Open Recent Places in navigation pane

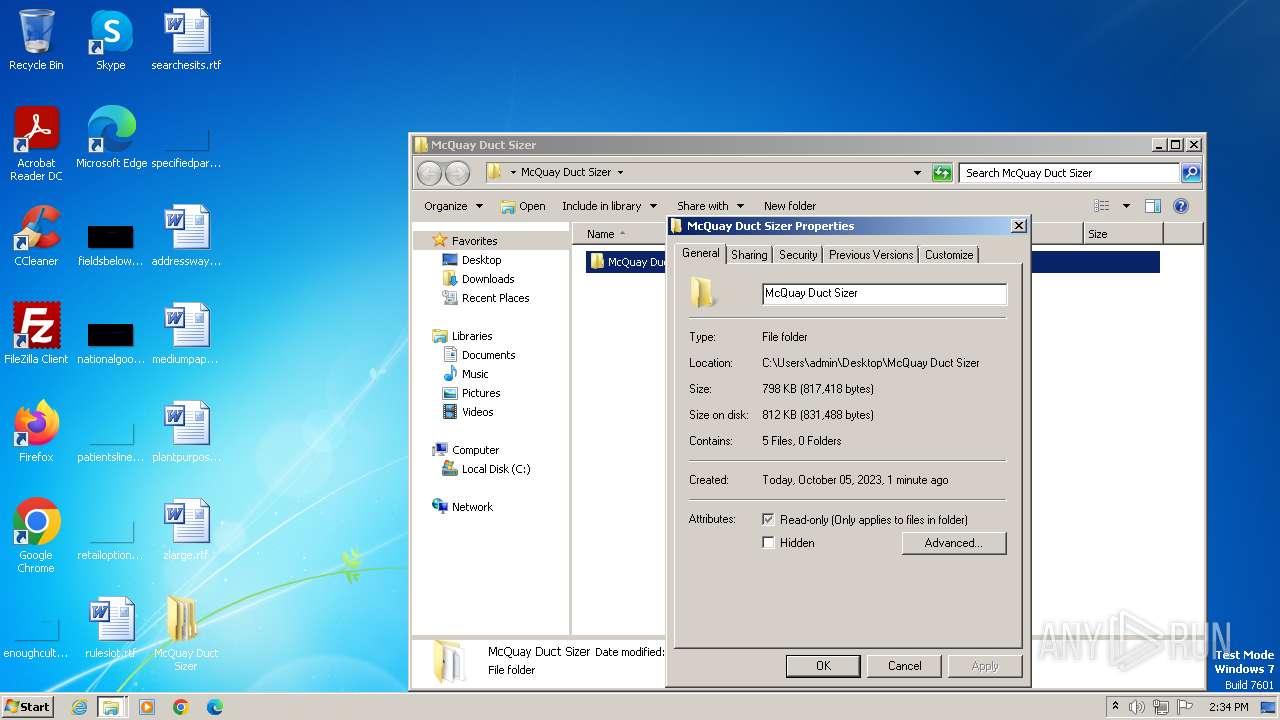click(x=486, y=298)
